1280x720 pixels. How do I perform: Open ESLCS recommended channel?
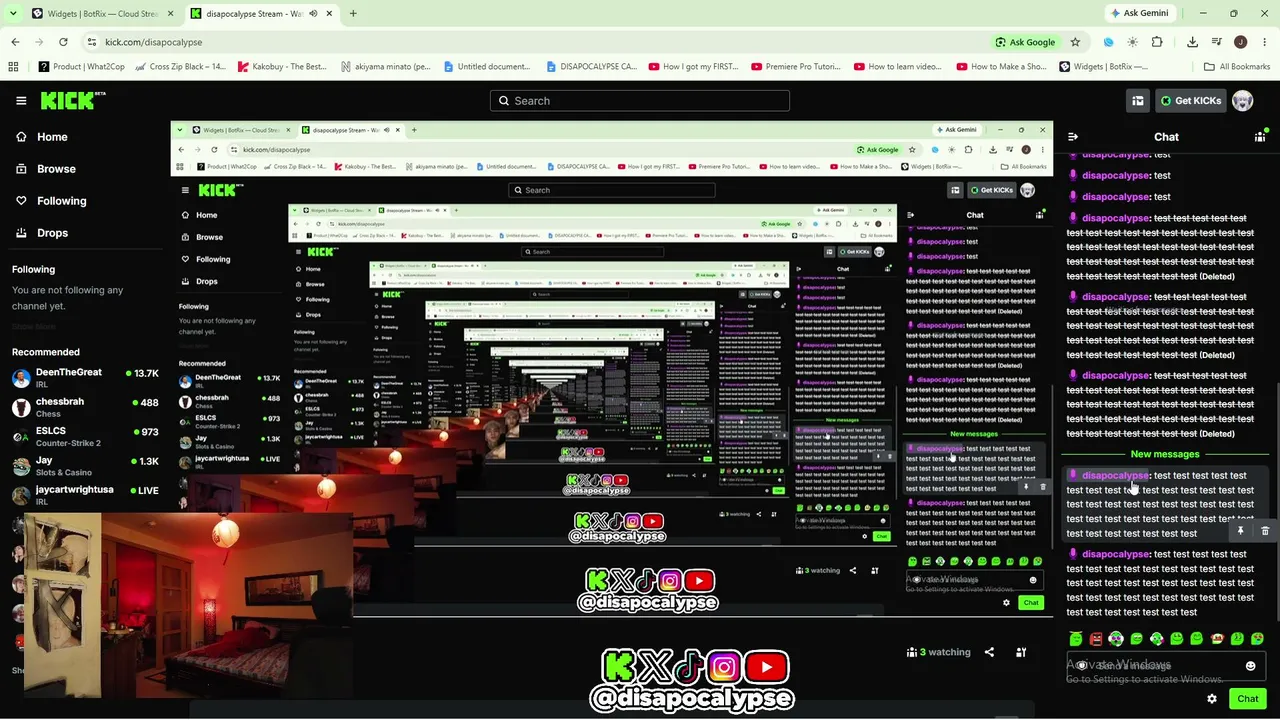[86, 437]
